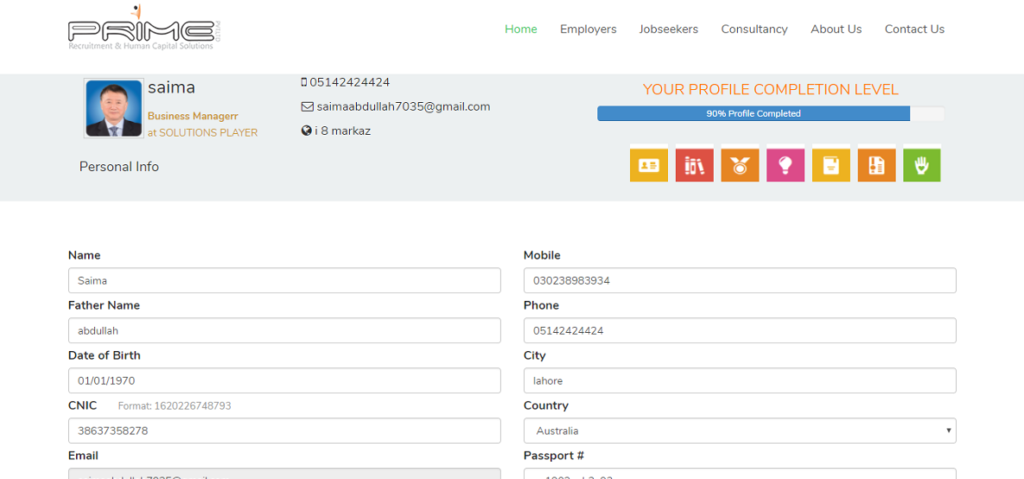Go to the Home menu item

[521, 29]
